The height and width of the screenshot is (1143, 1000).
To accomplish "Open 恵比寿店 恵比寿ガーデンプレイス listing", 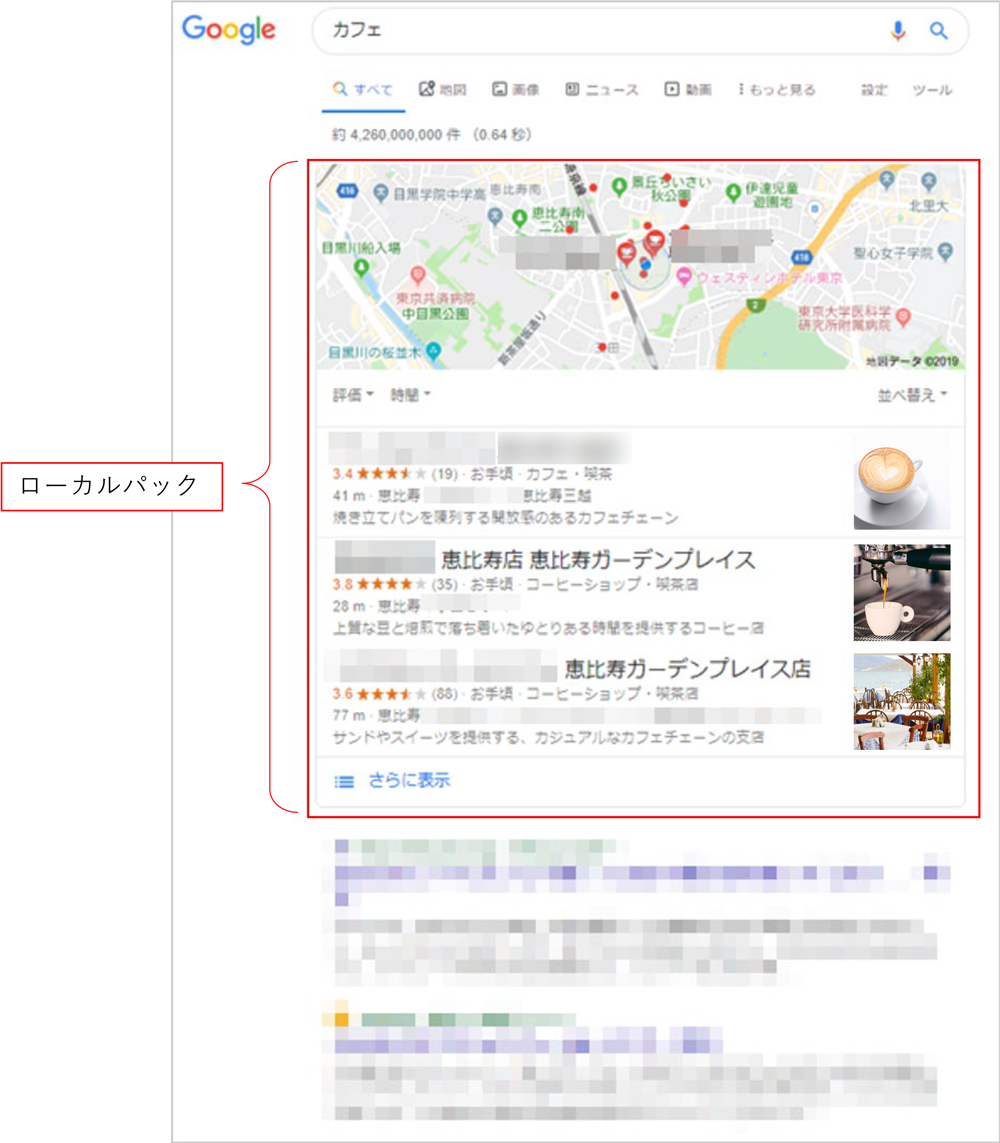I will tap(597, 560).
